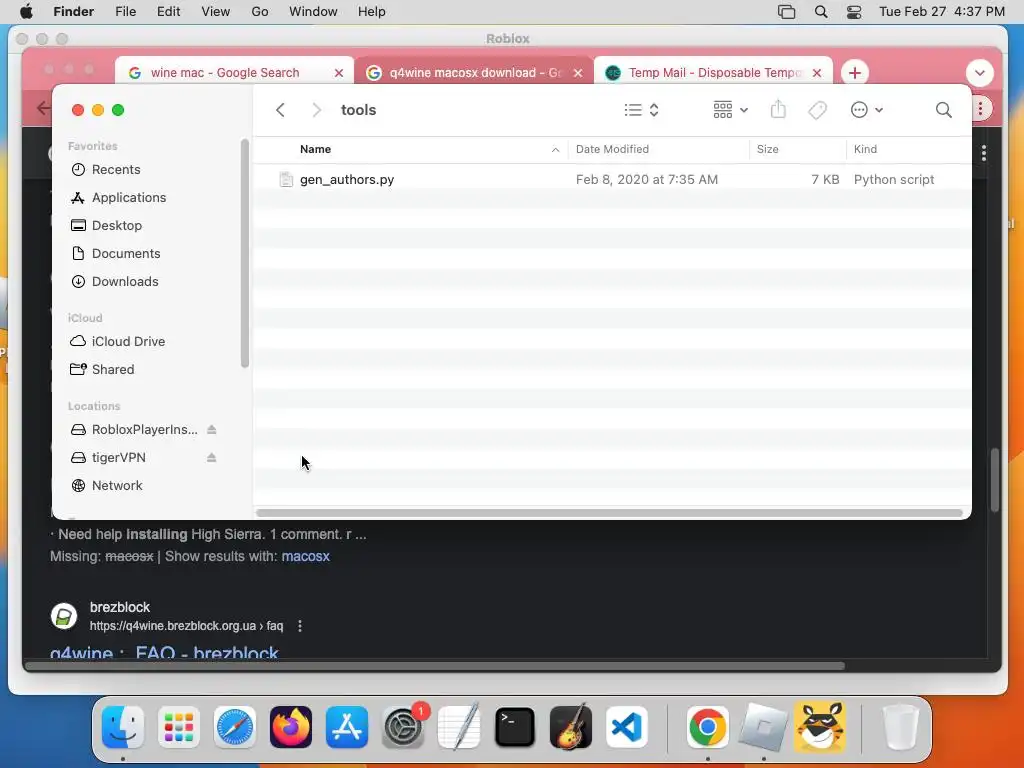Select the tigerVPN volume in the sidebar
This screenshot has height=768, width=1024.
point(118,458)
